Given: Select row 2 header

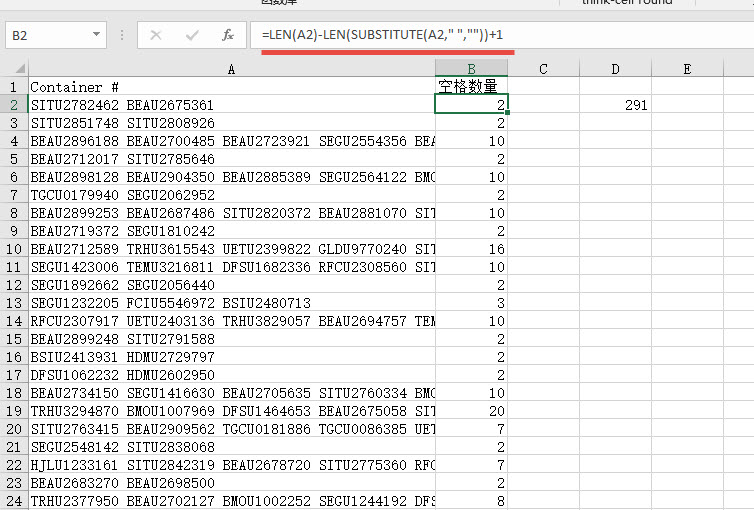Looking at the screenshot, I should click(14, 105).
